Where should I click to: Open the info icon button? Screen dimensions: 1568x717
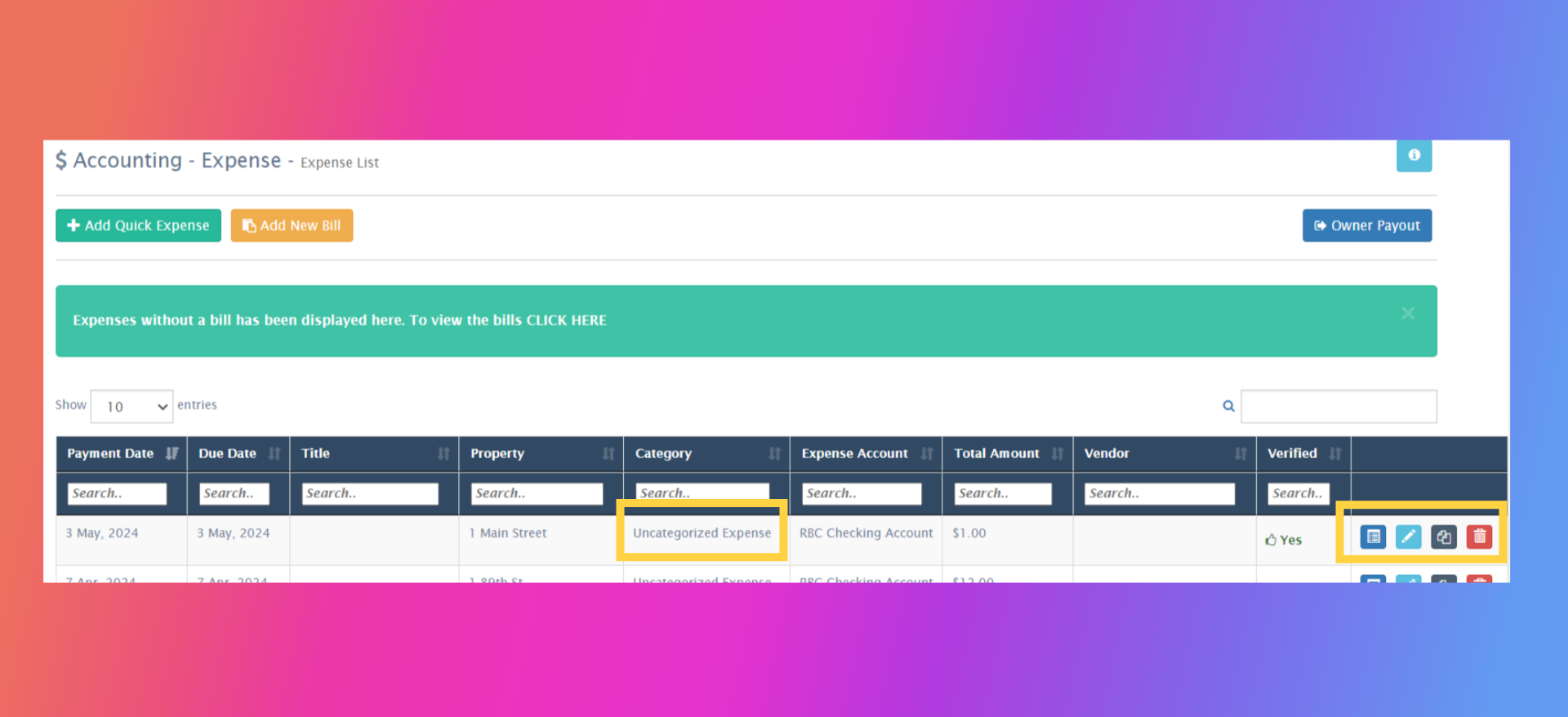(x=1414, y=155)
